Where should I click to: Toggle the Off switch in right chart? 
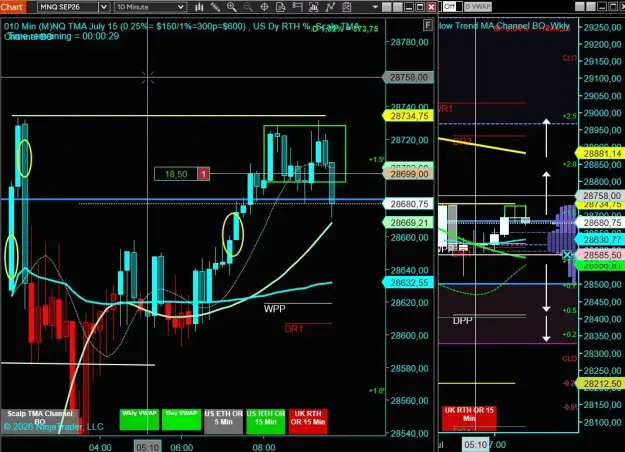[x=453, y=6]
